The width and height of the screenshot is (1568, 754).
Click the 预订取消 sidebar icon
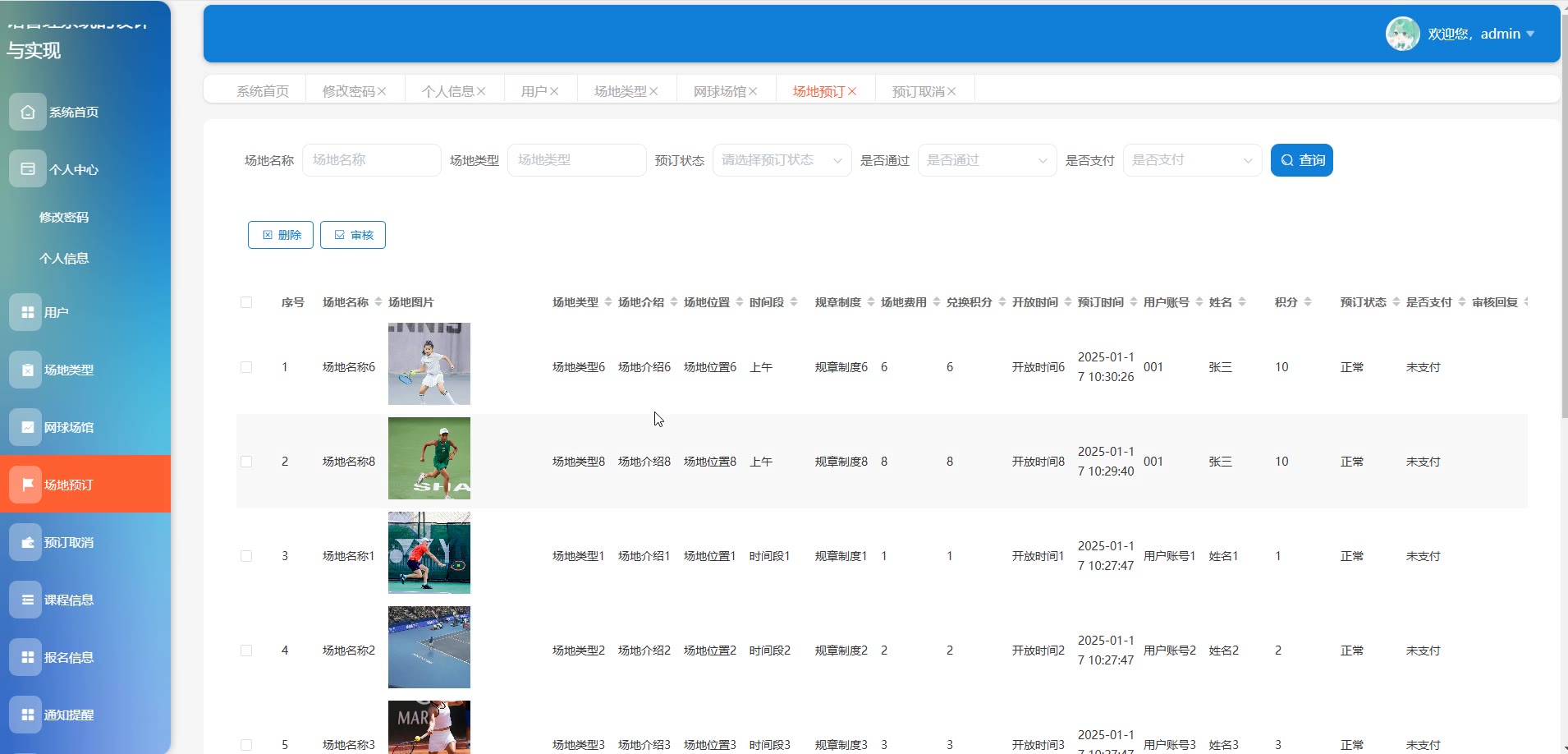pyautogui.click(x=27, y=542)
